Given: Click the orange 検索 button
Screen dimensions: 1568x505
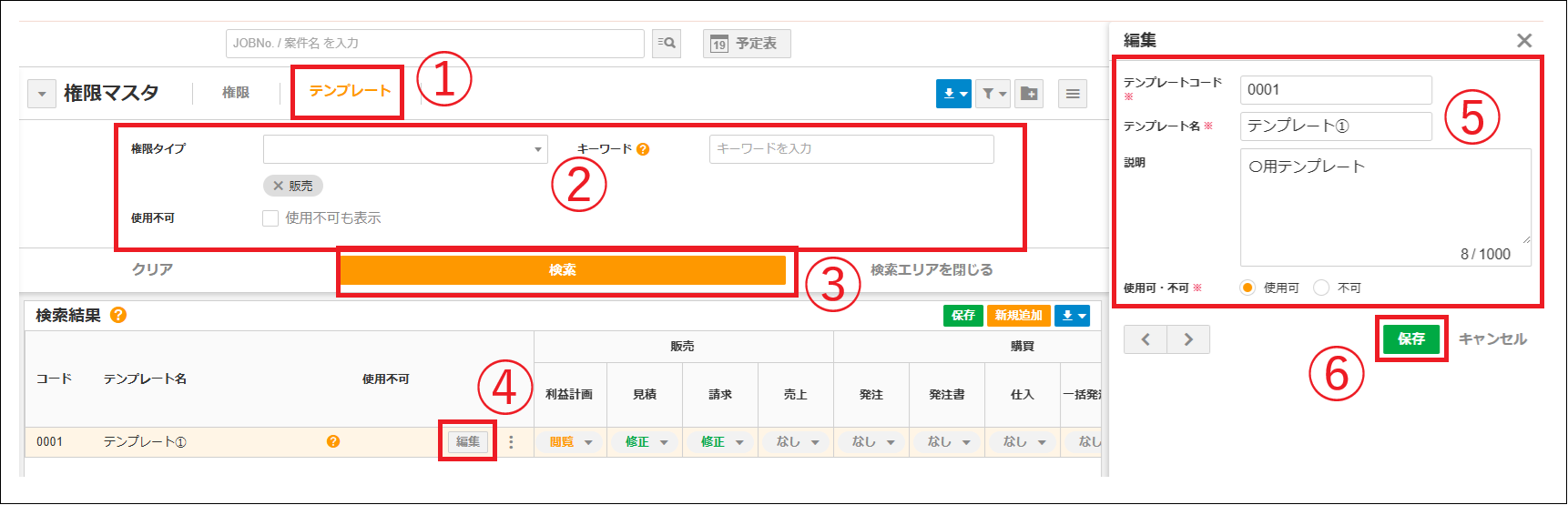Looking at the screenshot, I should 563,270.
